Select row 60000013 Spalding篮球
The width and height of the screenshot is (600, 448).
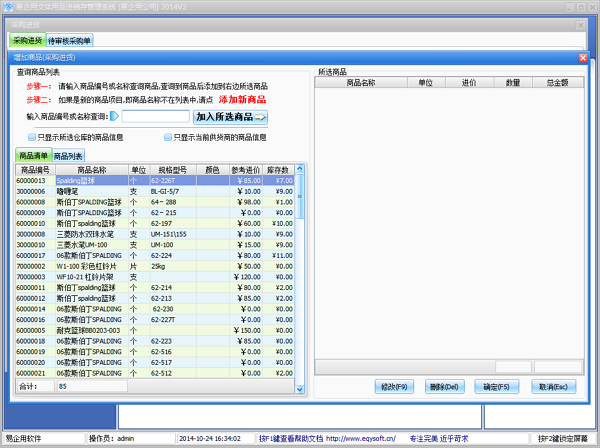pyautogui.click(x=155, y=181)
